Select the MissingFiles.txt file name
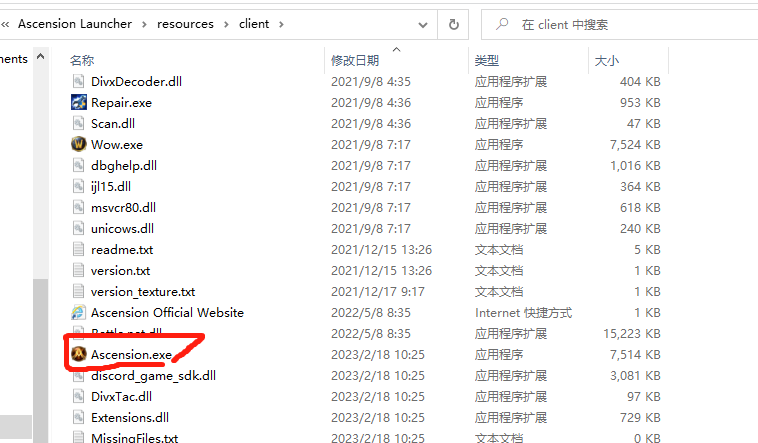The width and height of the screenshot is (758, 443). click(x=134, y=438)
